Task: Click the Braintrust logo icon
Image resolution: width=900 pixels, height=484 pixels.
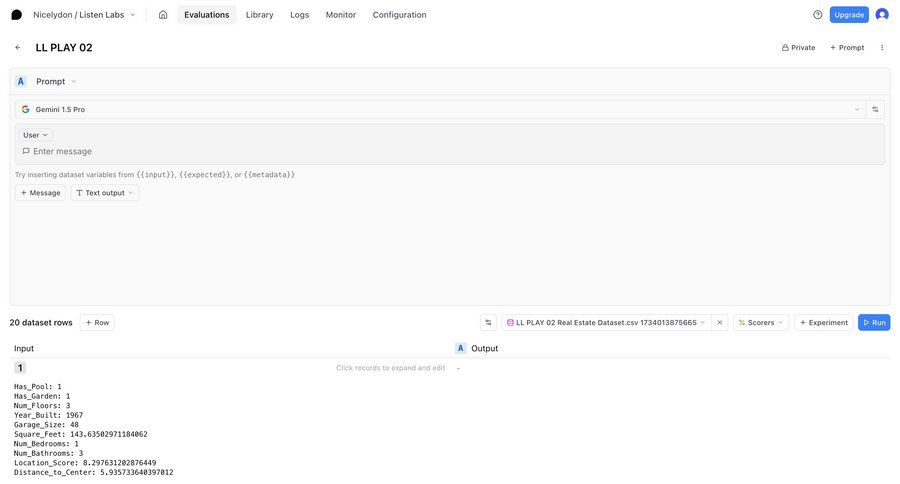Action: pos(16,15)
